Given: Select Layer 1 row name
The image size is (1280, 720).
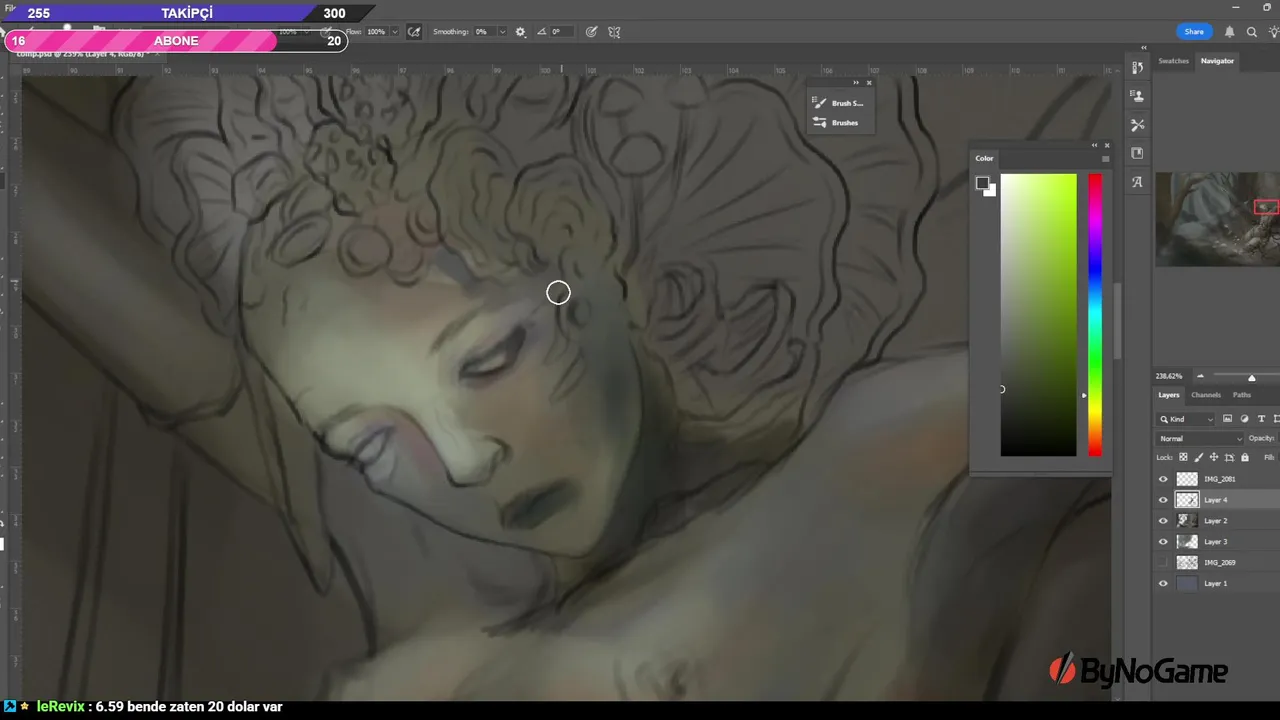Looking at the screenshot, I should click(1215, 584).
